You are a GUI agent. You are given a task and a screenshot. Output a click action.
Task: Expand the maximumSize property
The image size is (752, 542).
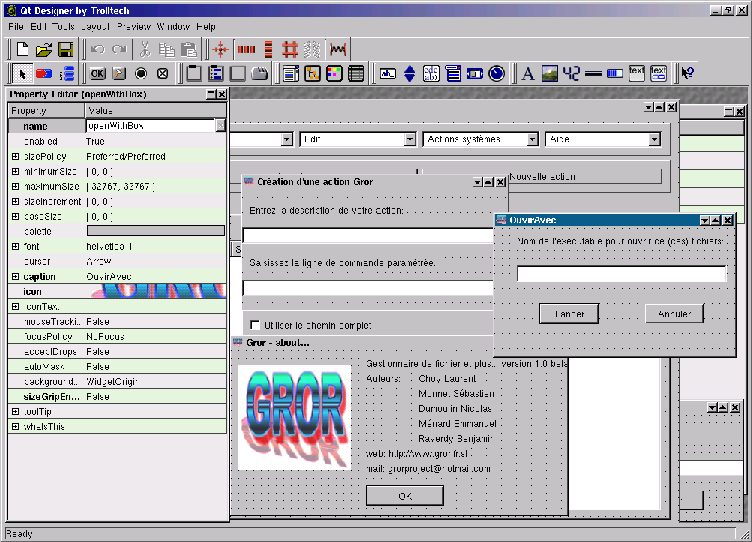coord(15,186)
